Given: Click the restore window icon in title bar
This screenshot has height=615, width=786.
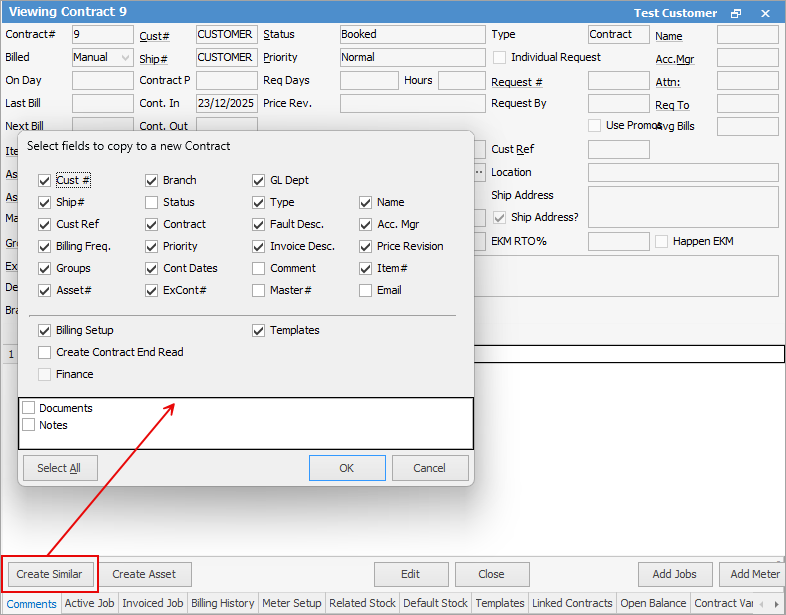Looking at the screenshot, I should tap(735, 14).
